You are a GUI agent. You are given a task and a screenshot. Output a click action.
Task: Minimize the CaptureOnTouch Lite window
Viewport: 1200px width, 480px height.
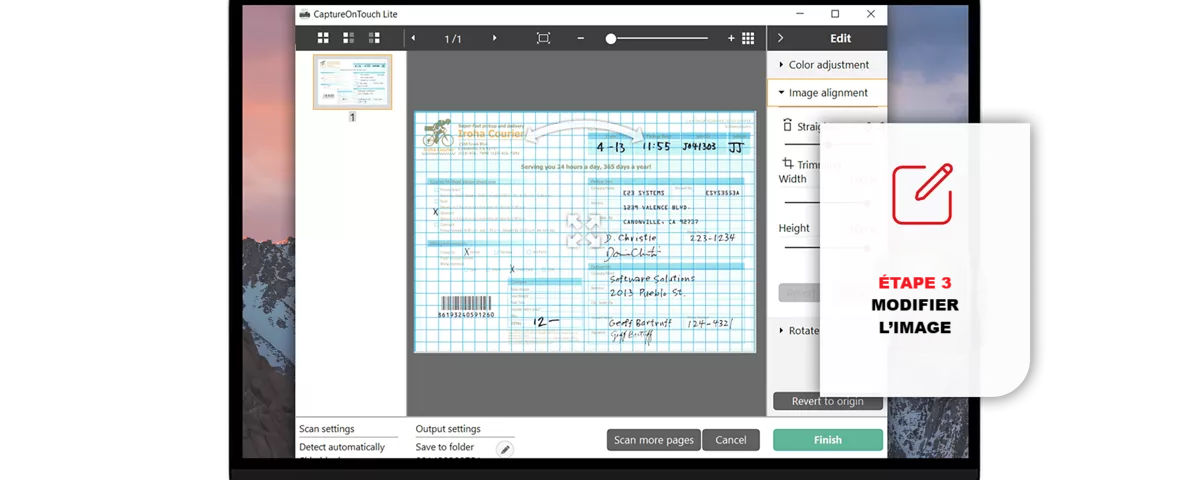point(799,14)
